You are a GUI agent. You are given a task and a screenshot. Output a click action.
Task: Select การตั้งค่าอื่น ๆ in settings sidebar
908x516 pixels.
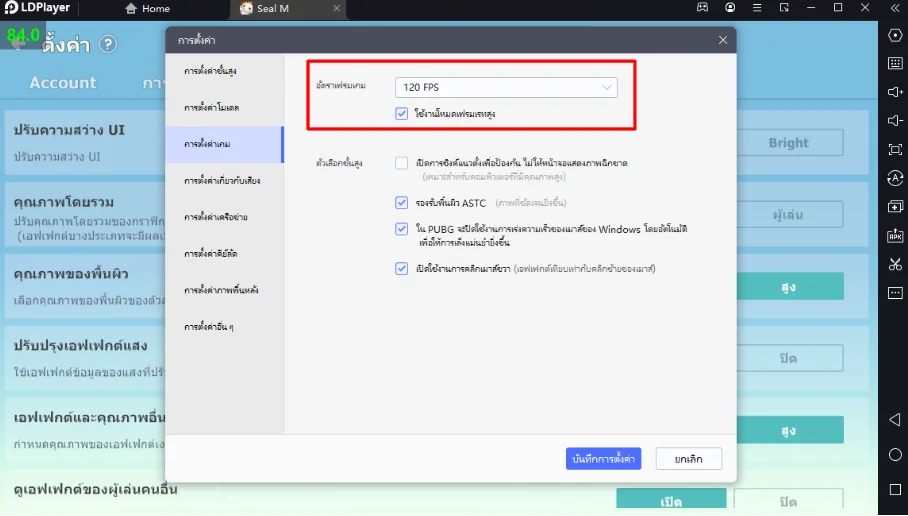(224, 327)
